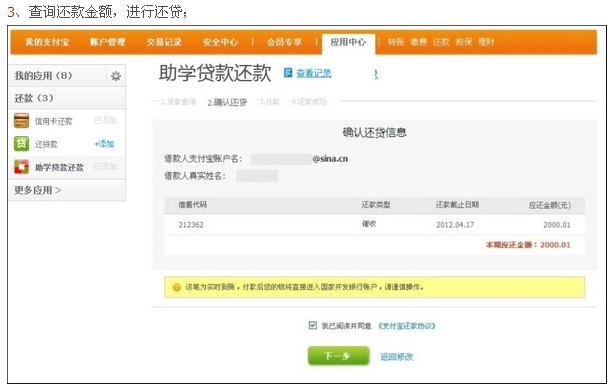Add the 还贷款 app via +添加
Viewport: 616px width, 387px height.
104,144
